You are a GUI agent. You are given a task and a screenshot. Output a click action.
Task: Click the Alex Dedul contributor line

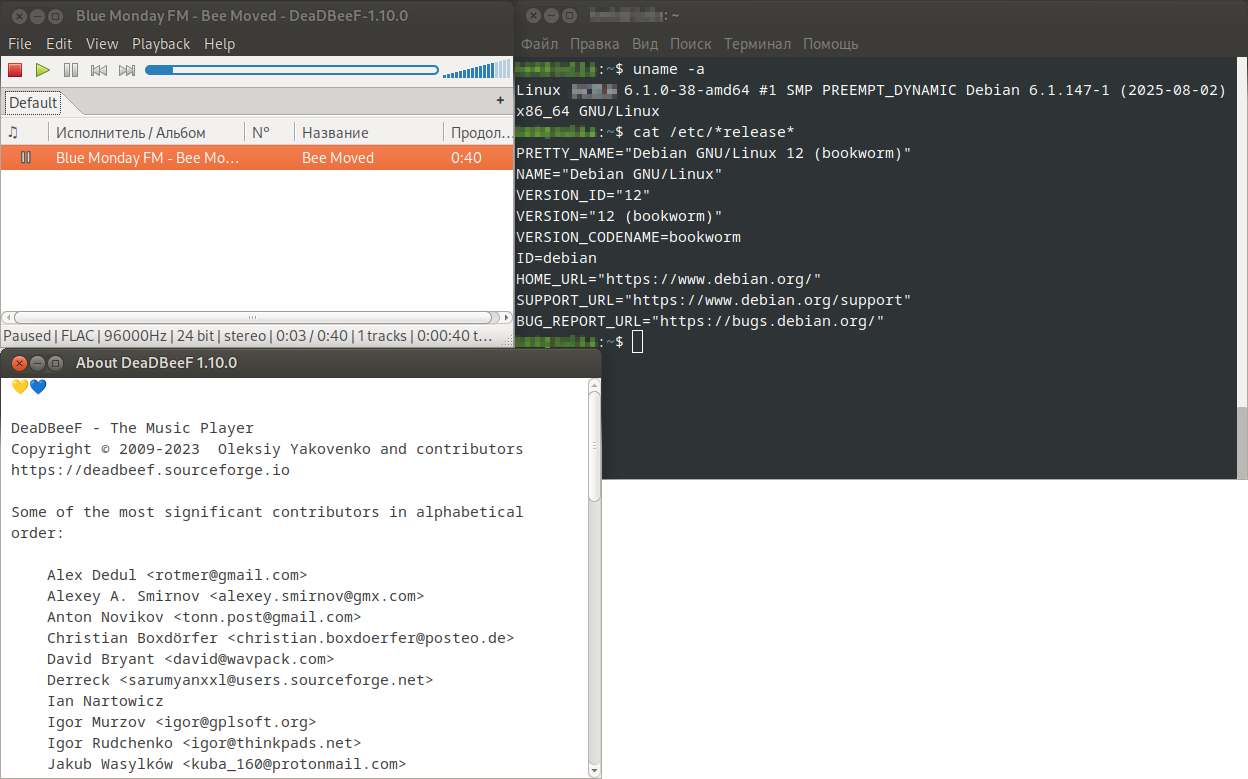pyautogui.click(x=177, y=575)
